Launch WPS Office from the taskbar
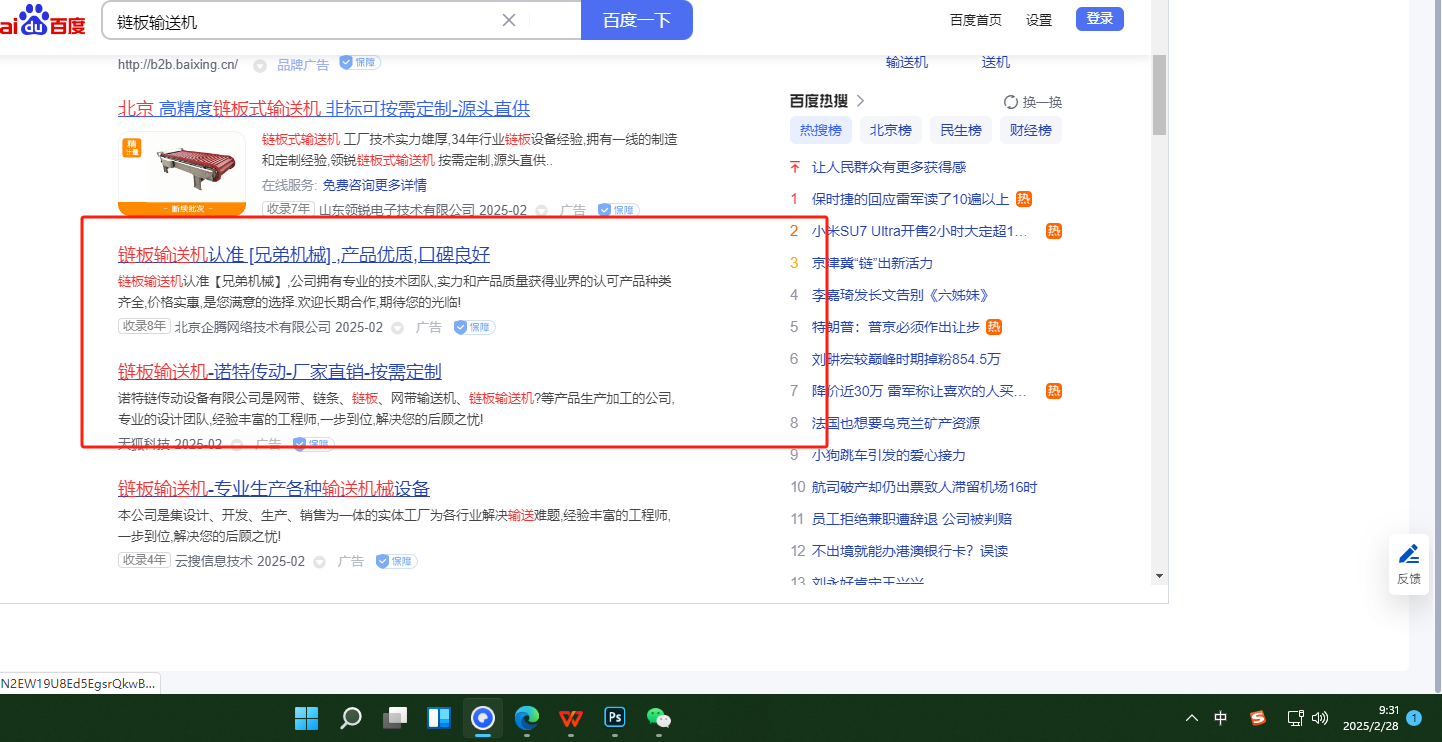This screenshot has width=1442, height=742. click(x=571, y=717)
